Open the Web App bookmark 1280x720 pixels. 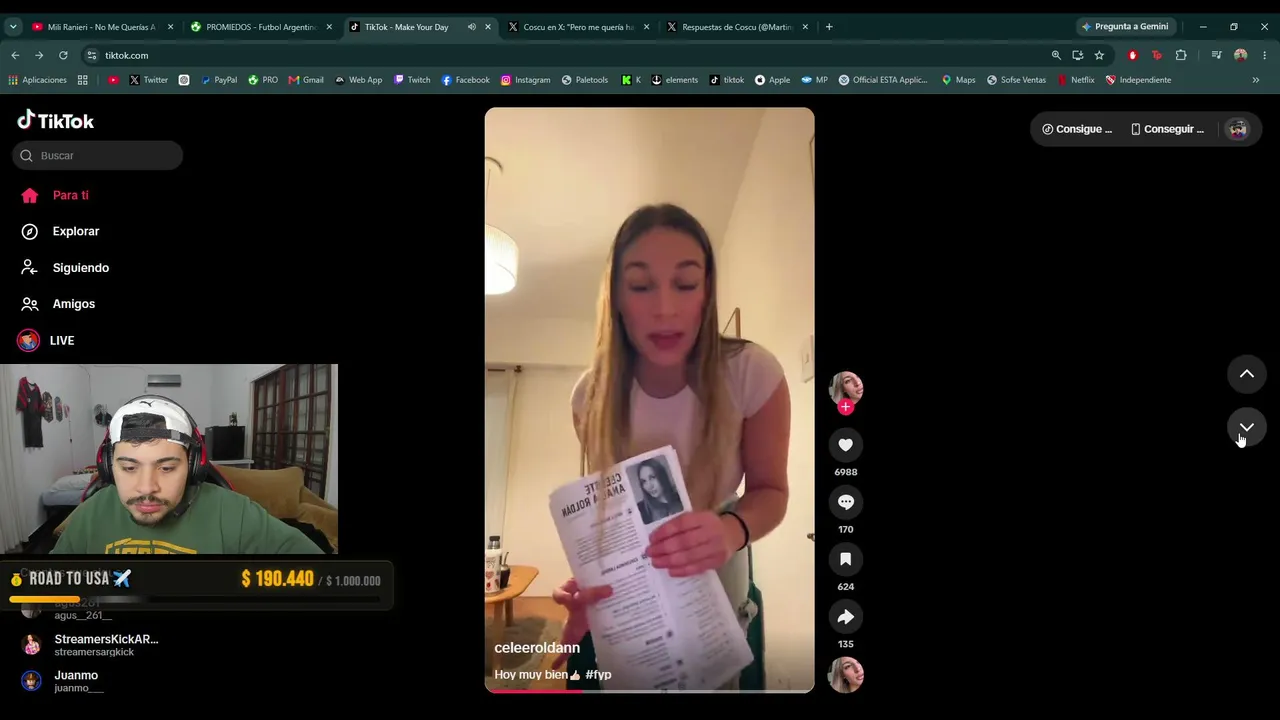point(358,80)
